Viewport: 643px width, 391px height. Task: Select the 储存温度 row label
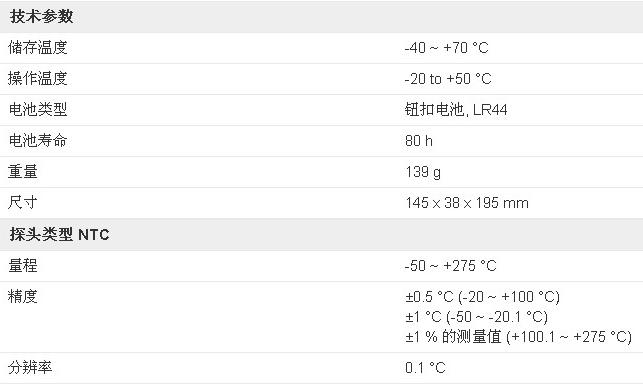pos(38,48)
